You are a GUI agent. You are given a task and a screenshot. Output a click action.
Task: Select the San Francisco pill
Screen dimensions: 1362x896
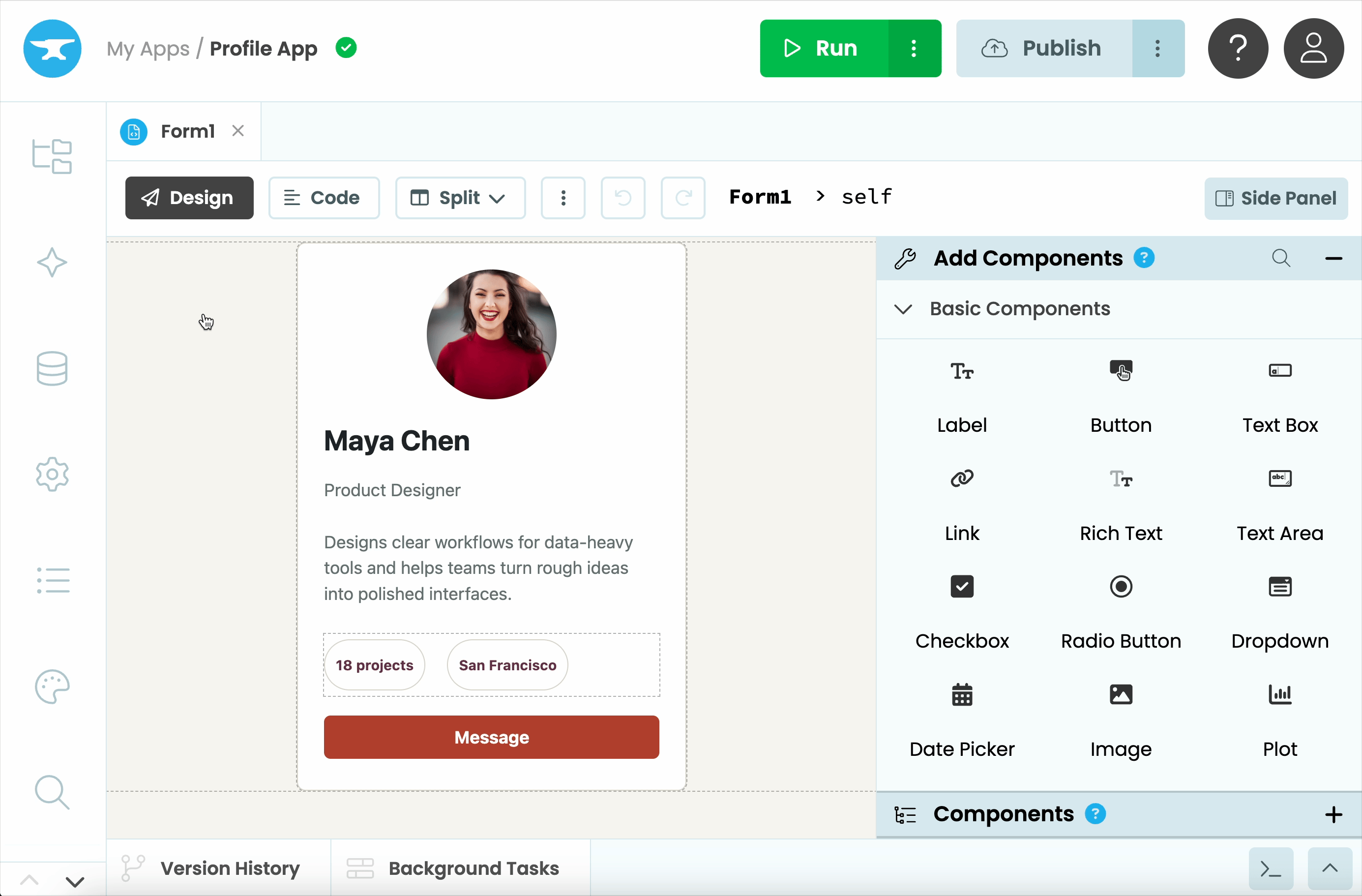click(507, 665)
